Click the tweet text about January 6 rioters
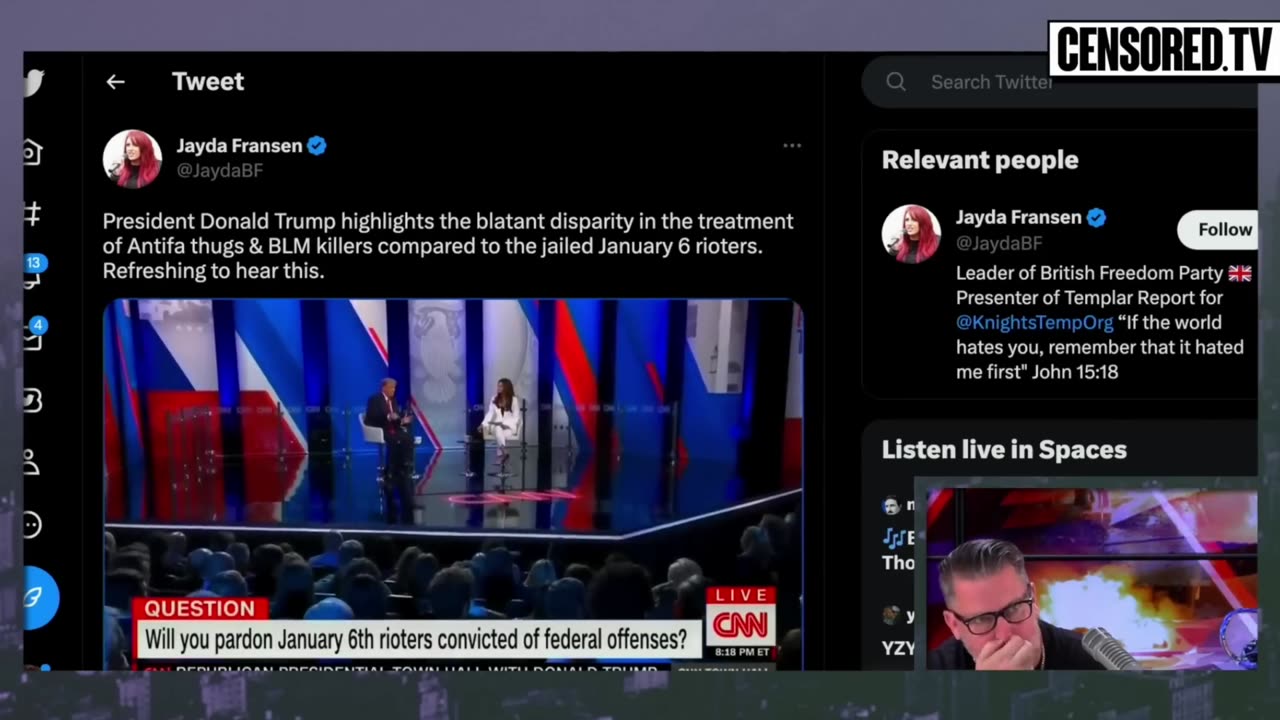 [x=448, y=246]
